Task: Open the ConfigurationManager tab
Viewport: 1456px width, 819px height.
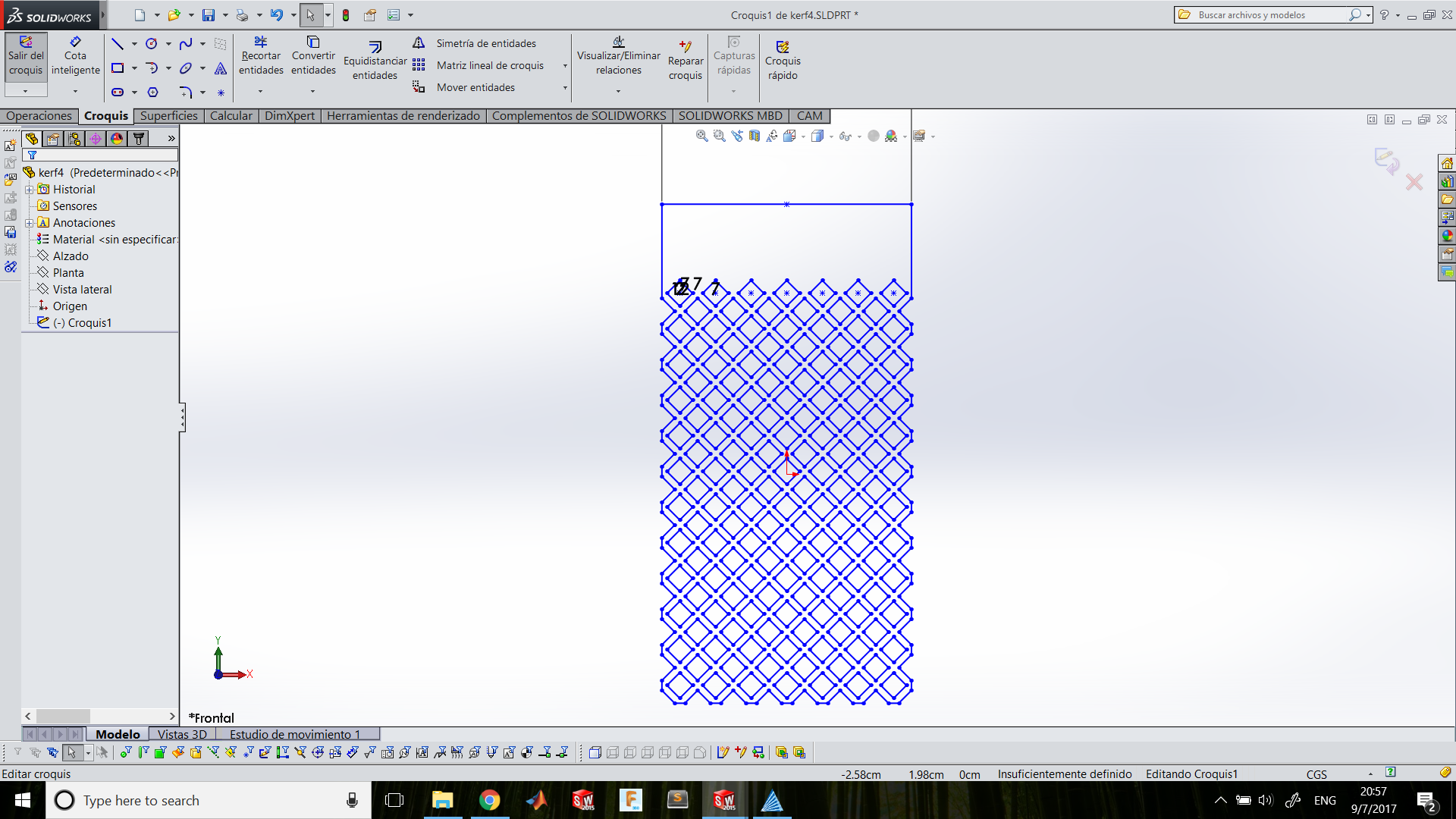Action: pyautogui.click(x=74, y=139)
